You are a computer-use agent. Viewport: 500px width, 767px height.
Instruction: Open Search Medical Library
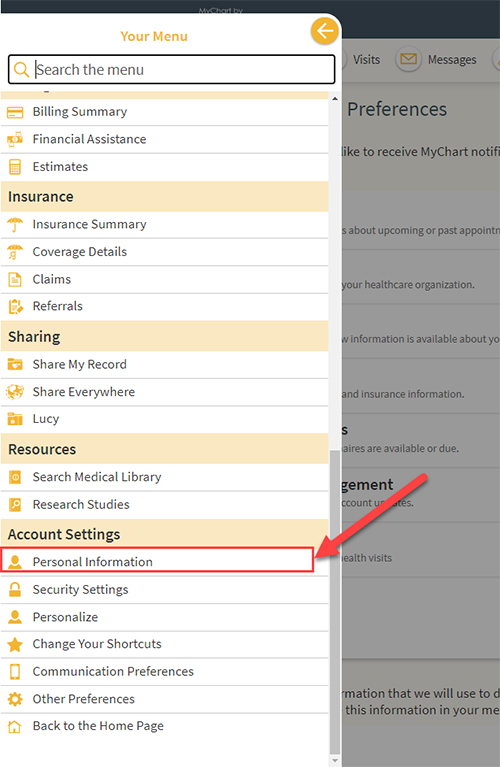(x=164, y=477)
